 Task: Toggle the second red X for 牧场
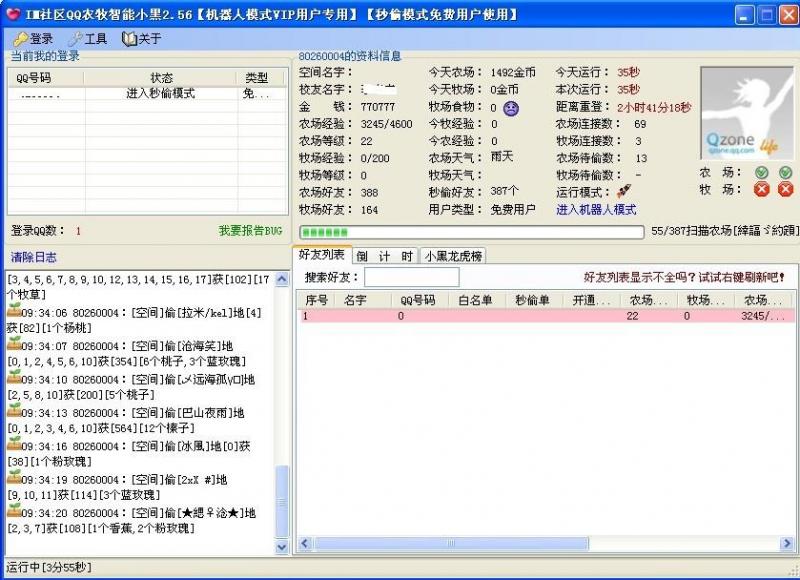click(x=785, y=190)
